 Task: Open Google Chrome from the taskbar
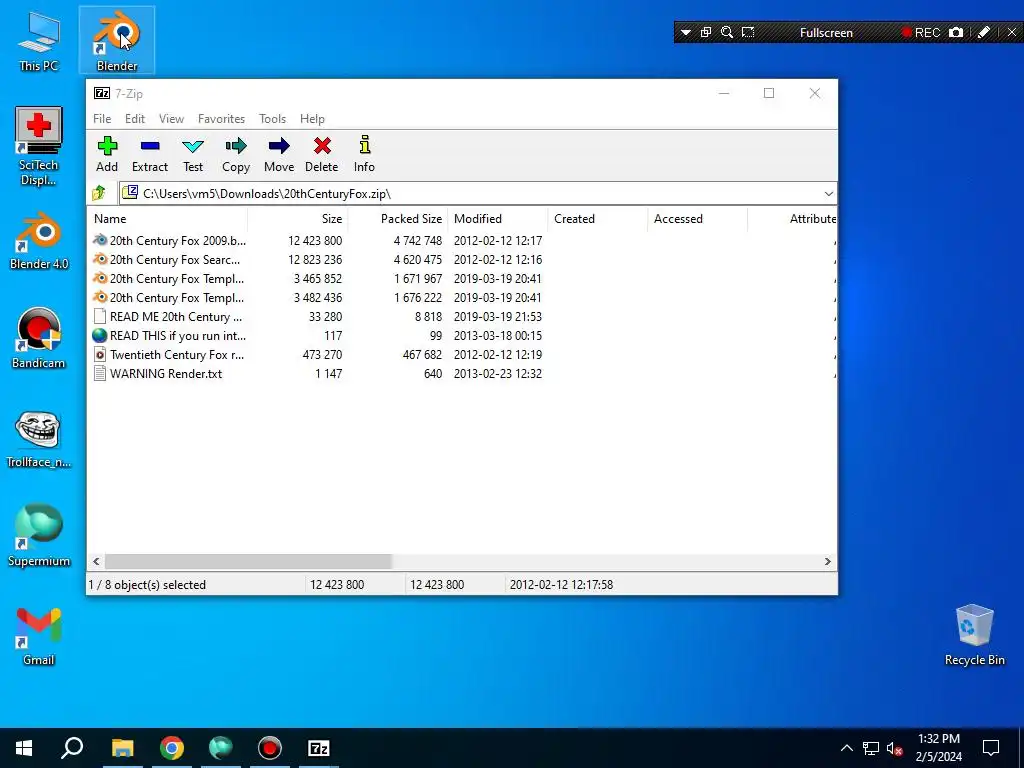pos(171,748)
